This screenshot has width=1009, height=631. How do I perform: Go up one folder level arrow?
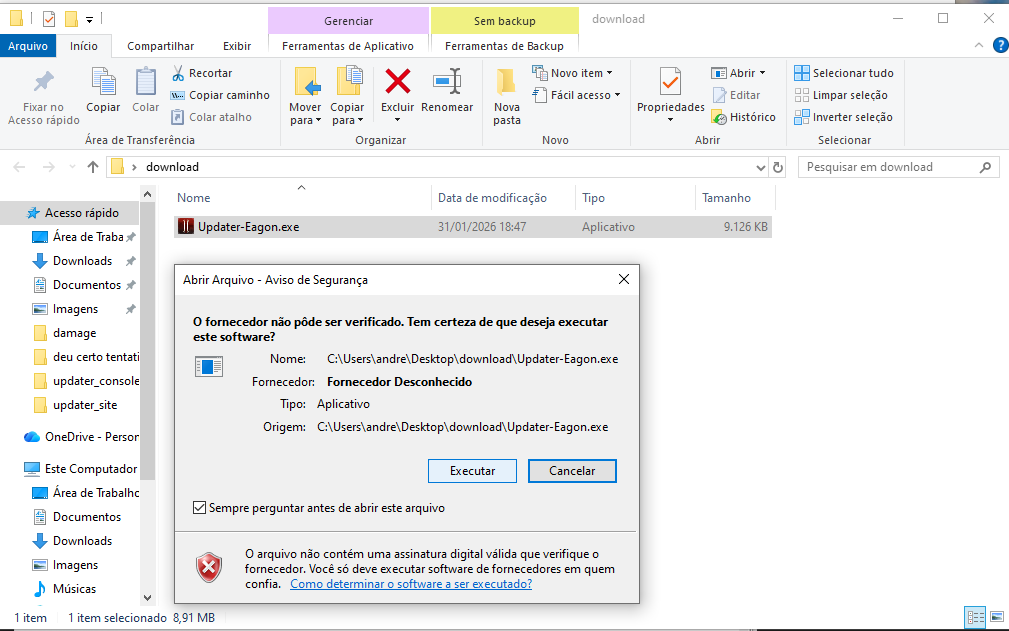click(93, 167)
